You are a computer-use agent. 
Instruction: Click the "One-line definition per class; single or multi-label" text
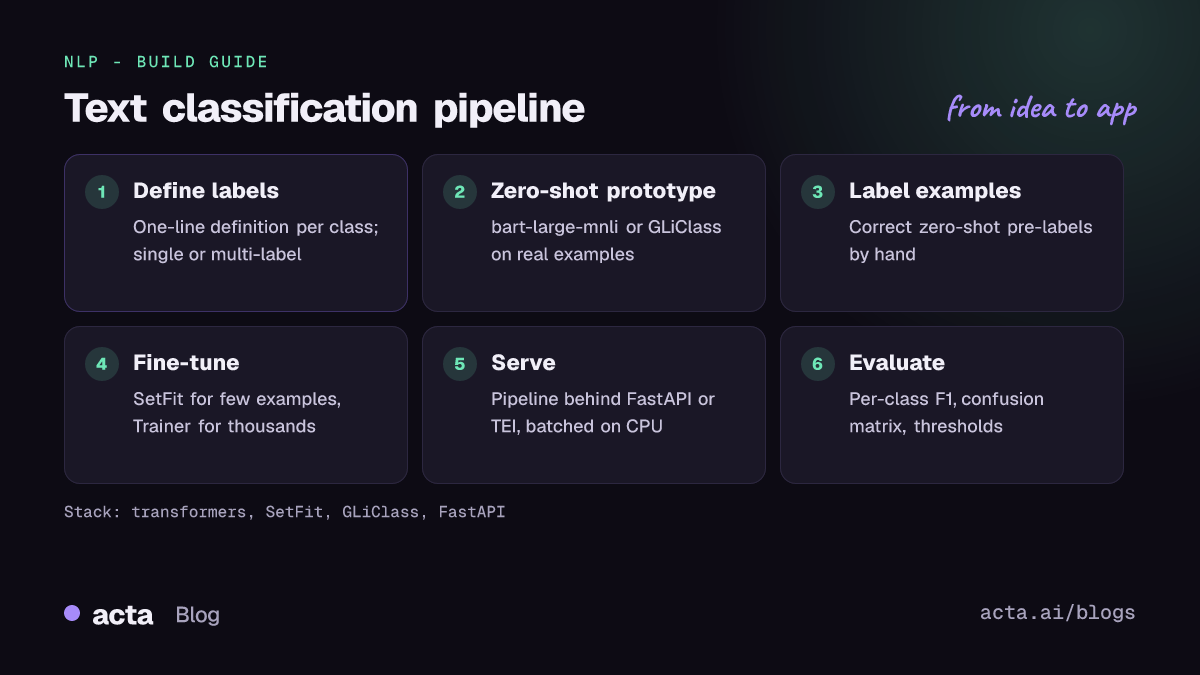[256, 241]
